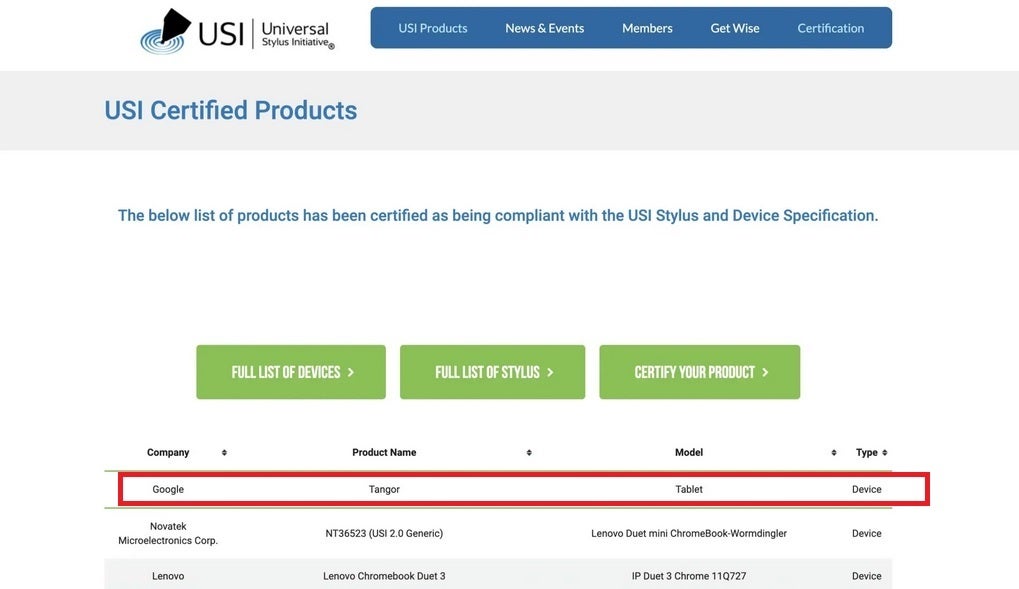
Task: Go to the Members menu item
Action: tap(647, 28)
